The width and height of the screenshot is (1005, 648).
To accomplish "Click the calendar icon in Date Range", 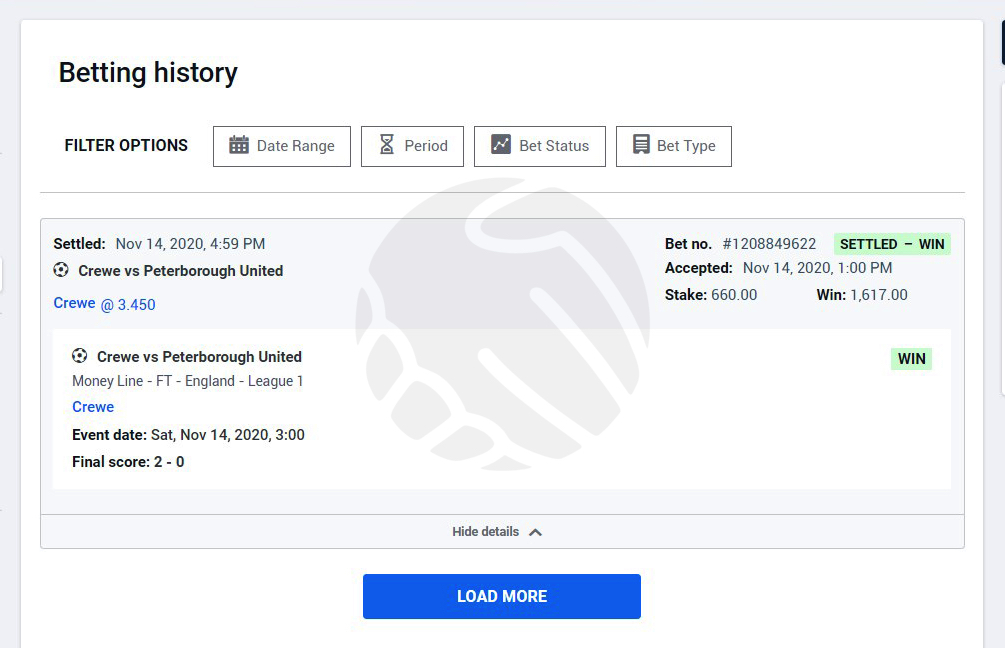I will point(238,145).
